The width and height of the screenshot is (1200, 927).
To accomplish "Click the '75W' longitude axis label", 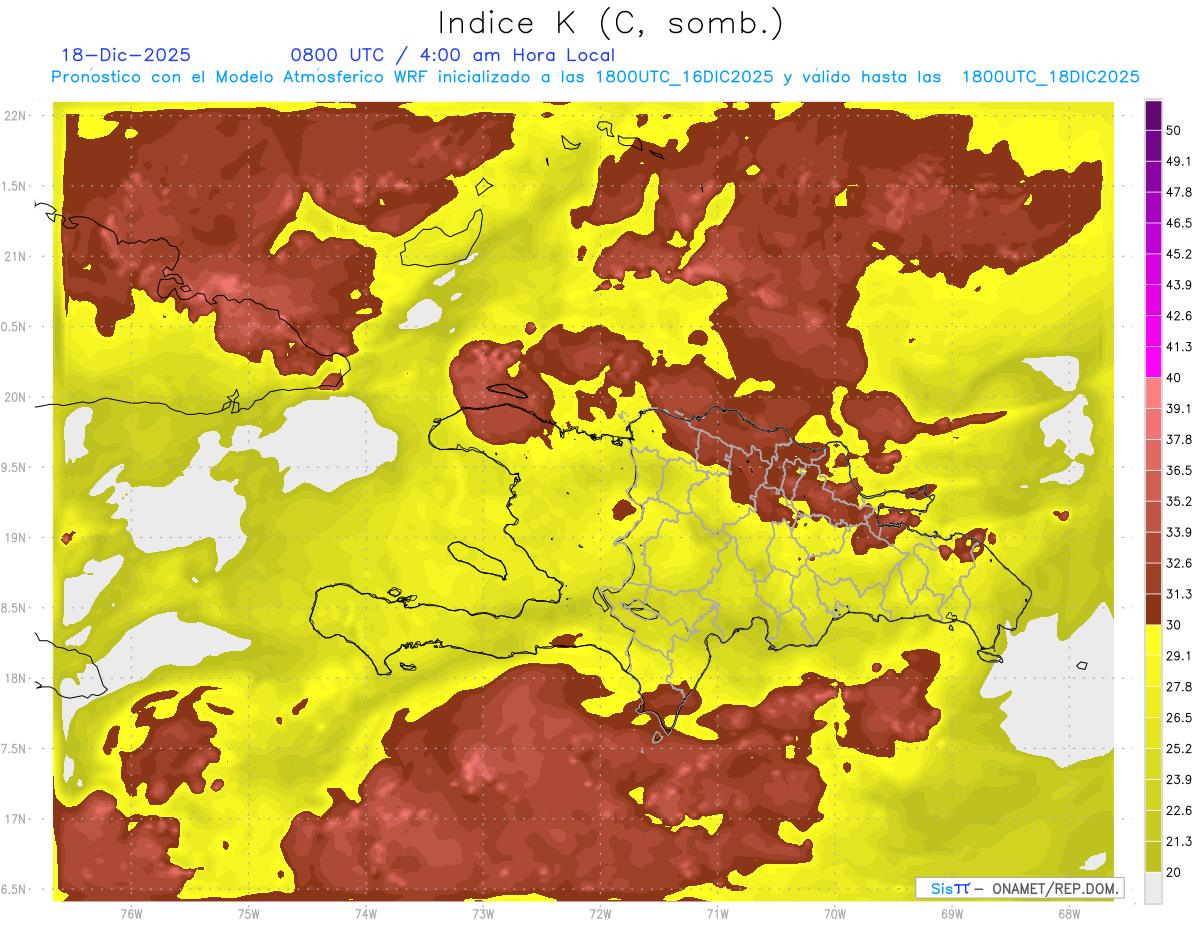I will [249, 913].
